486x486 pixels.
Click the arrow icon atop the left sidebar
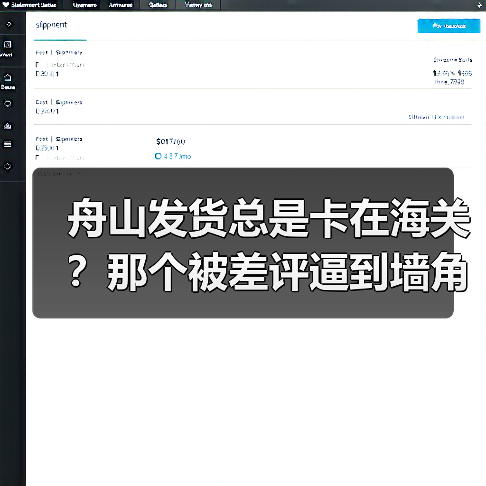pos(9,24)
